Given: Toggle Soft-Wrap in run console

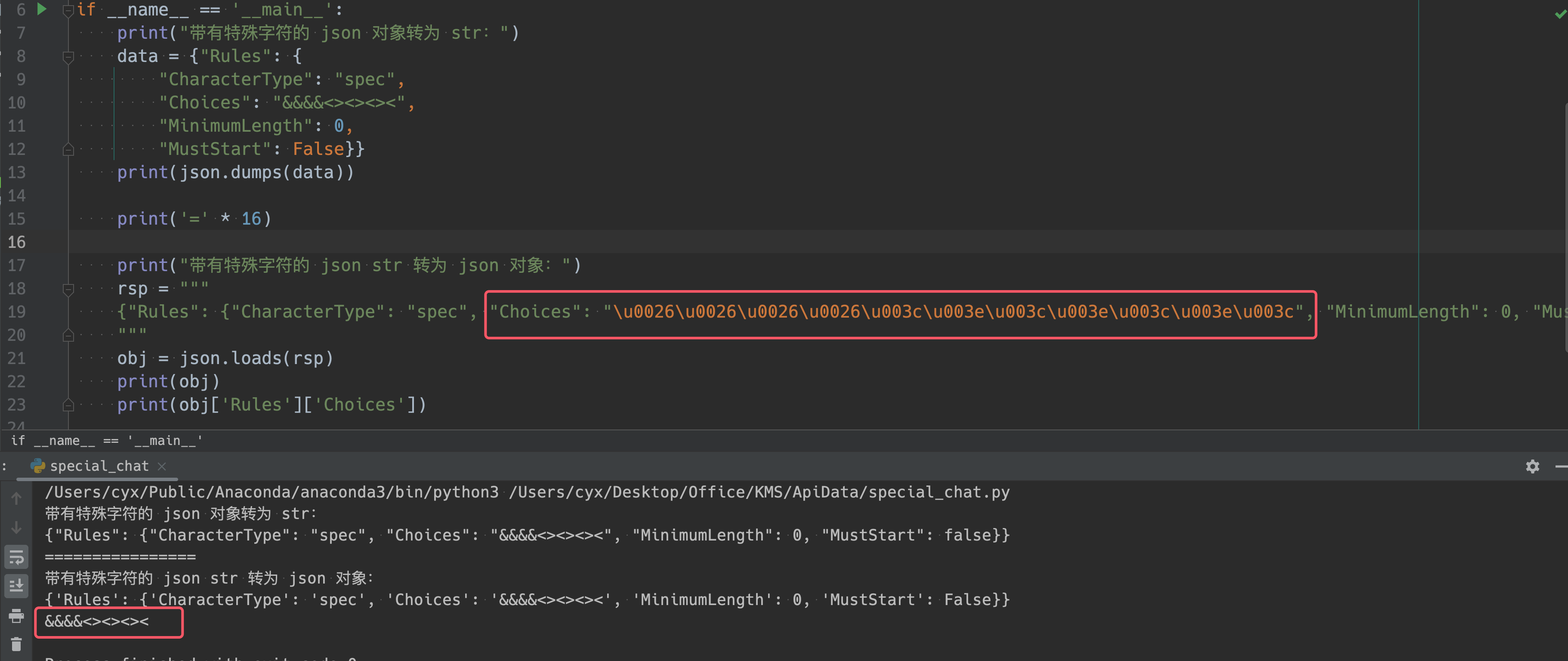Looking at the screenshot, I should point(16,557).
